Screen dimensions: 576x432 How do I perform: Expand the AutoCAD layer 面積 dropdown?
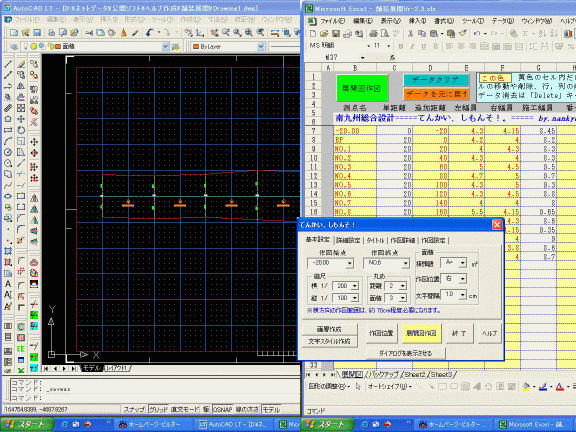click(x=165, y=47)
